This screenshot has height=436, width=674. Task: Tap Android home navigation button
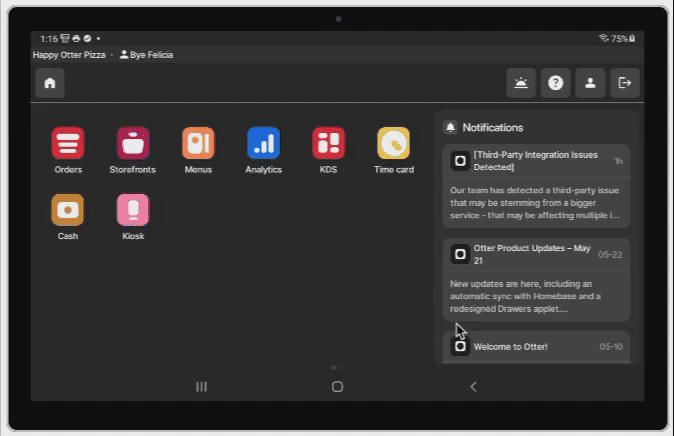click(x=337, y=387)
